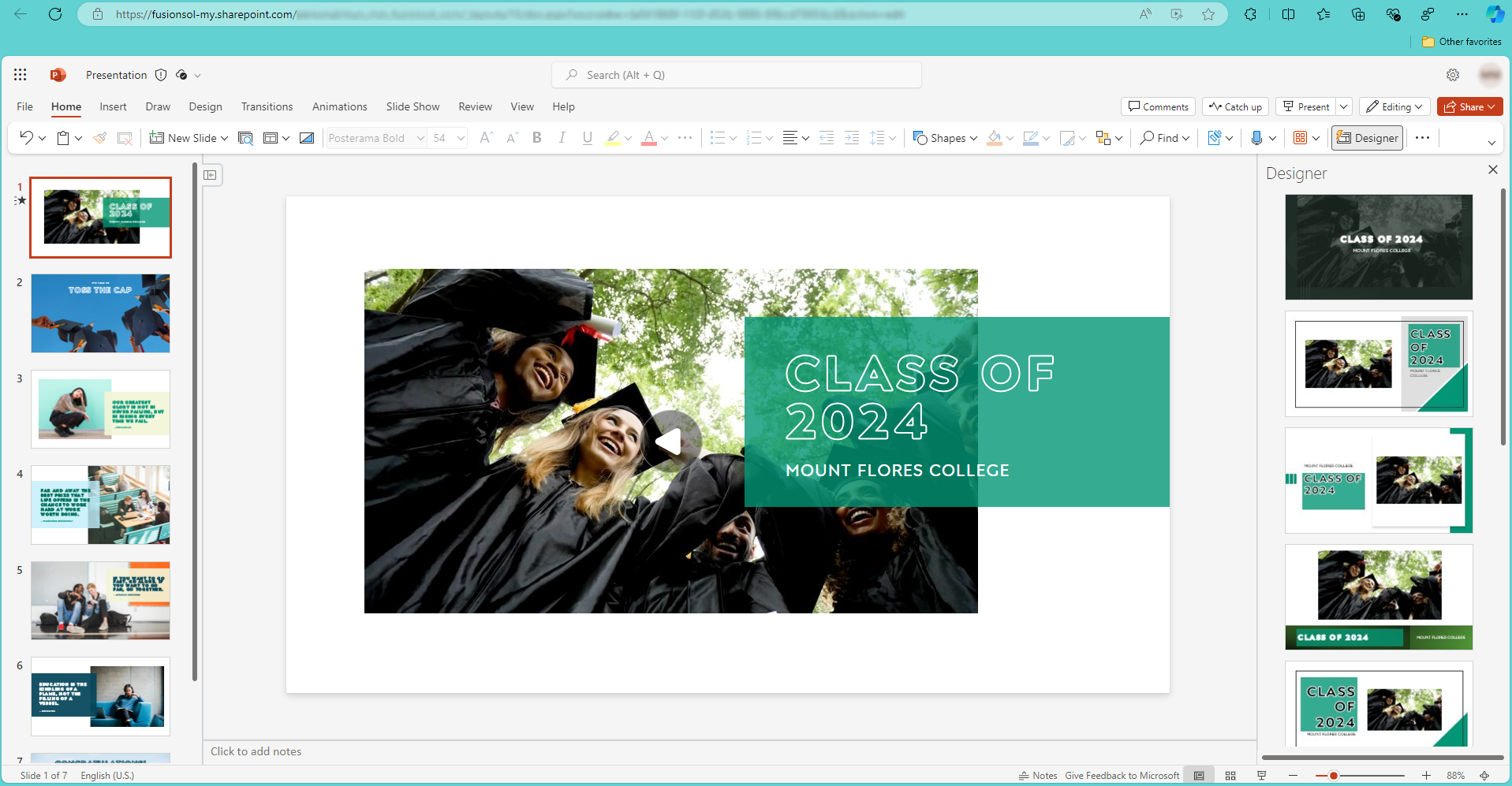Image resolution: width=1512 pixels, height=786 pixels.
Task: Click the Paste clipboard icon
Action: 63,138
